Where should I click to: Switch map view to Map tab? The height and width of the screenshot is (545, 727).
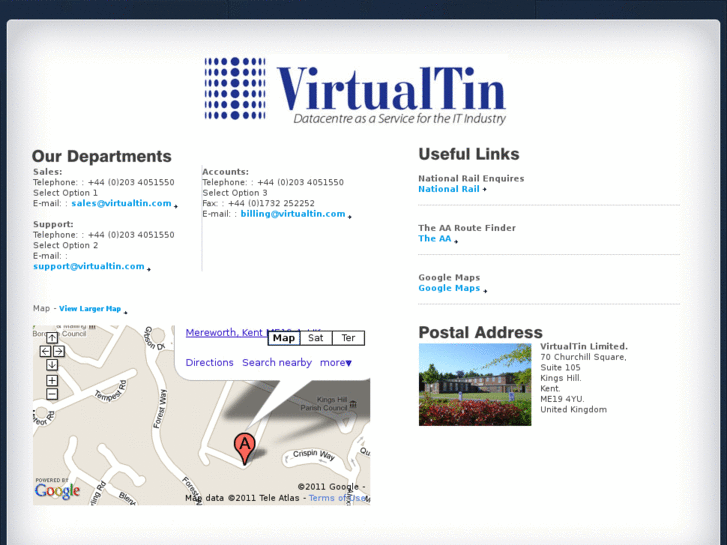click(x=284, y=338)
